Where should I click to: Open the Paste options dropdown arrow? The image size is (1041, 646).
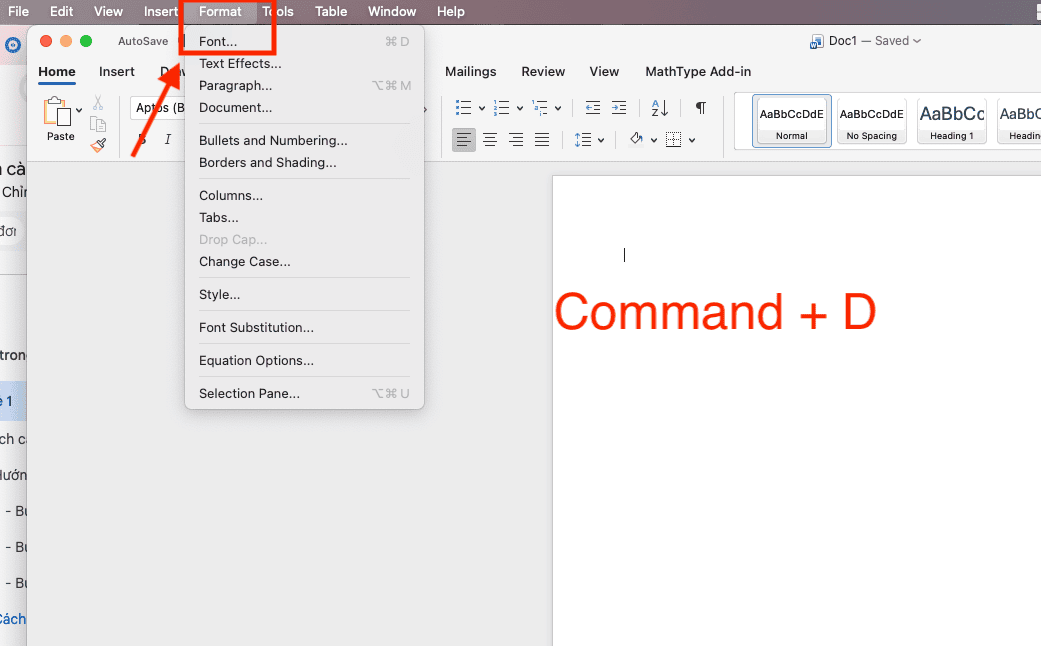79,110
